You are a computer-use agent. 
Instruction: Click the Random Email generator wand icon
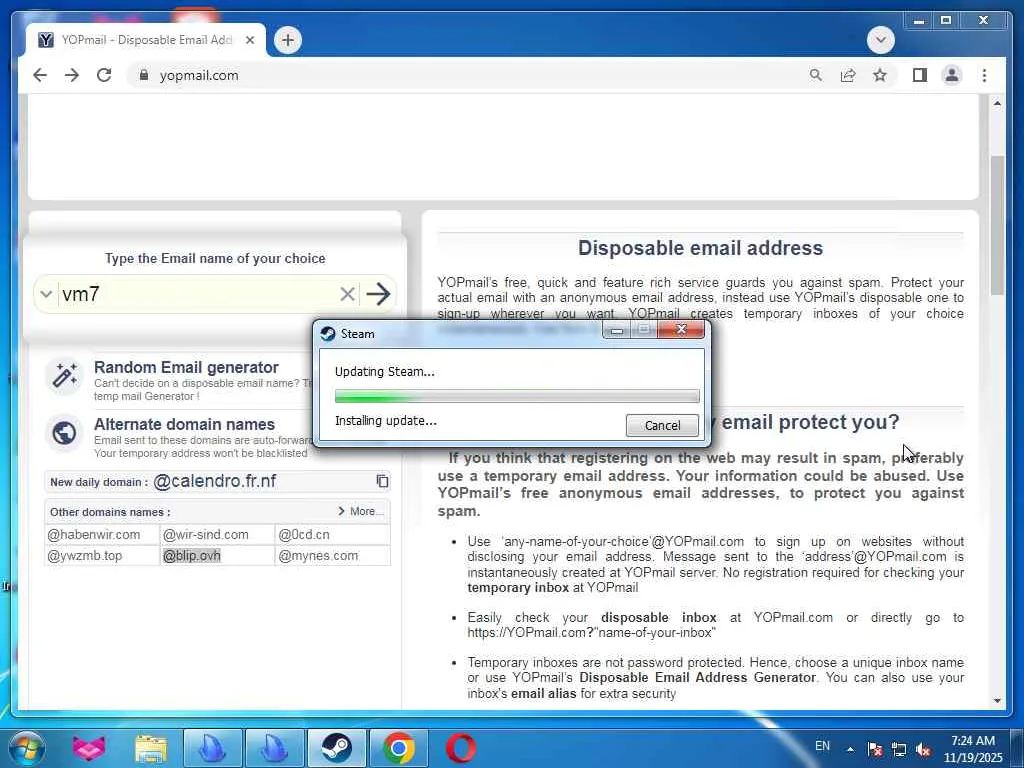tap(64, 376)
